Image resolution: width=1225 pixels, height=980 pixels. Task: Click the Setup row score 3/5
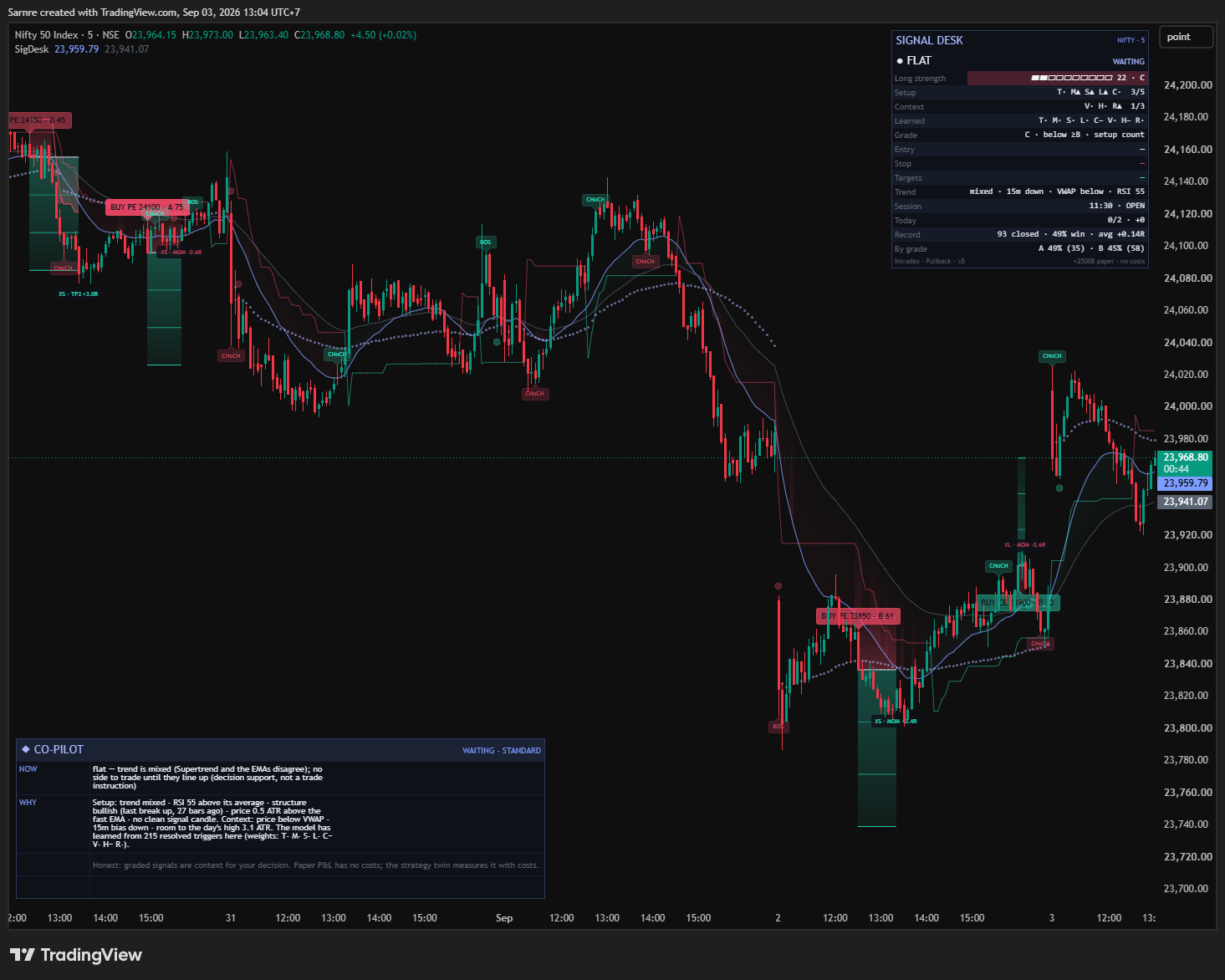tap(1137, 92)
